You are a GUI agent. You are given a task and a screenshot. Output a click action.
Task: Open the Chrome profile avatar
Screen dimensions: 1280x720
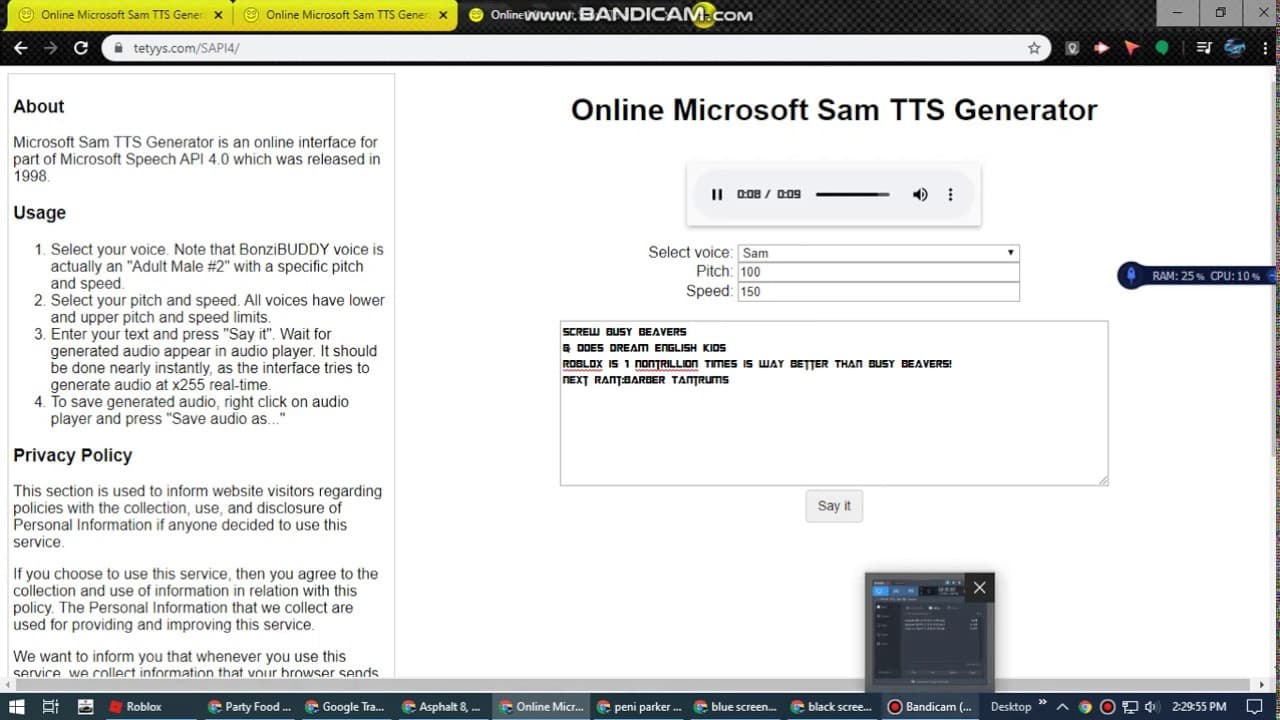click(1235, 48)
